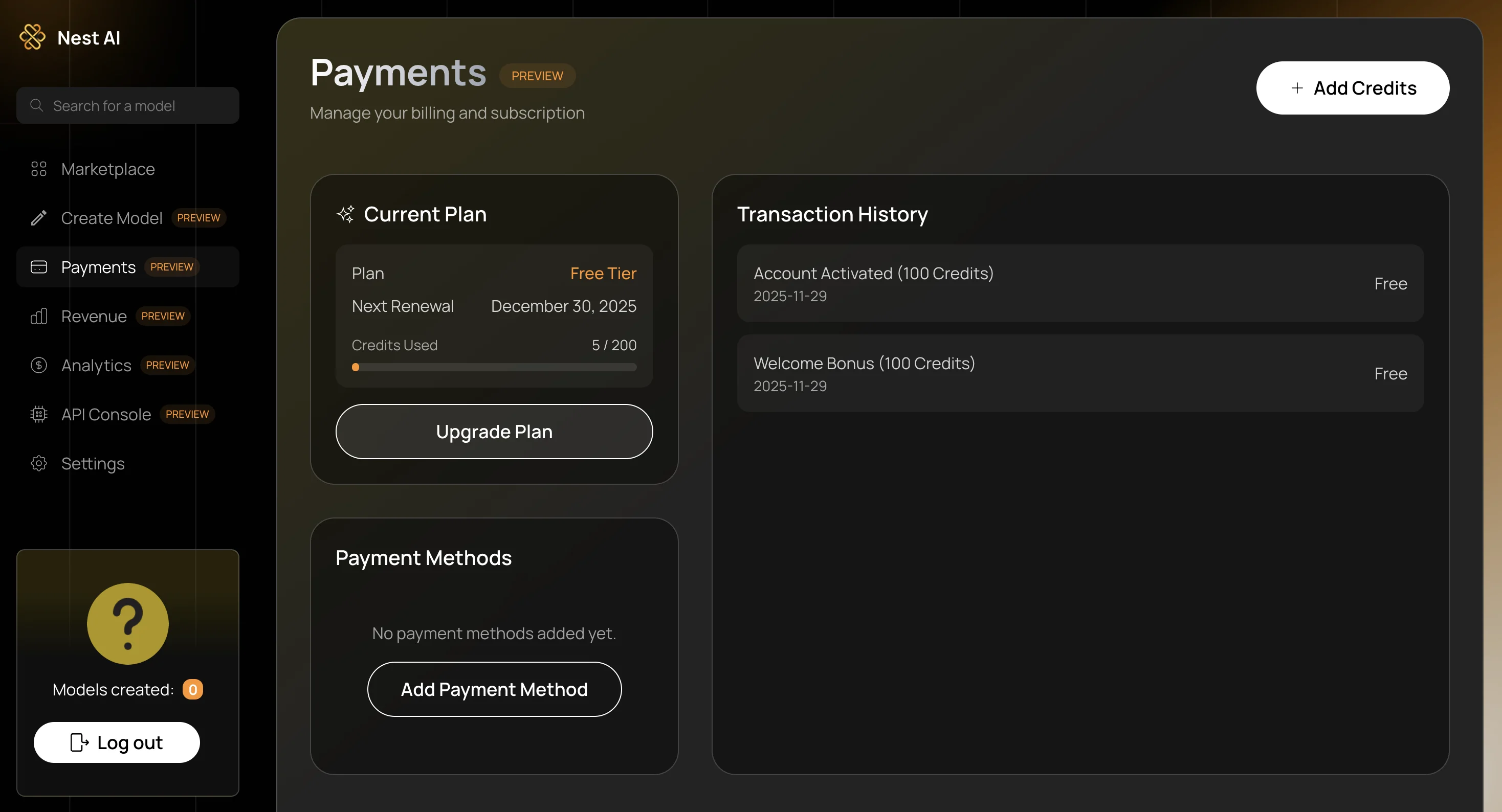
Task: Click the Settings gear icon
Action: click(38, 463)
